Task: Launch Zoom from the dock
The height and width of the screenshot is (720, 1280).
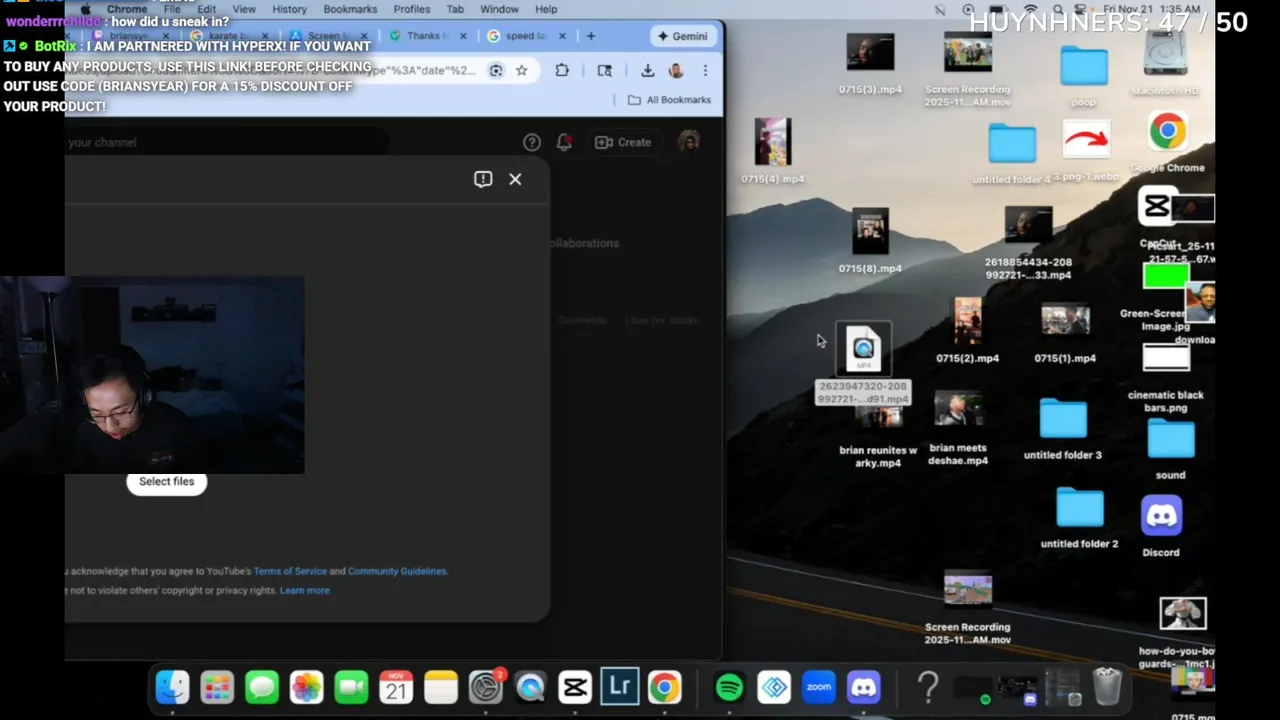Action: click(819, 687)
